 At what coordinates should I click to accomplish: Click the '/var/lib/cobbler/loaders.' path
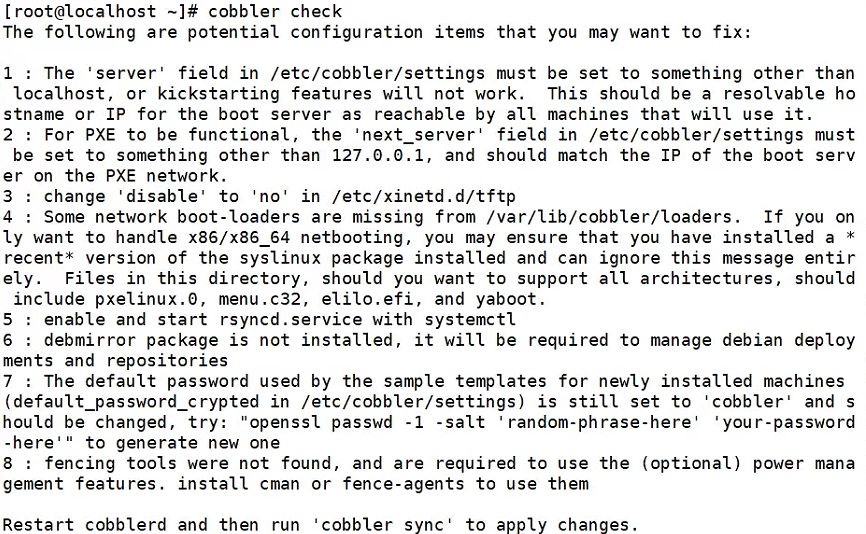point(614,217)
